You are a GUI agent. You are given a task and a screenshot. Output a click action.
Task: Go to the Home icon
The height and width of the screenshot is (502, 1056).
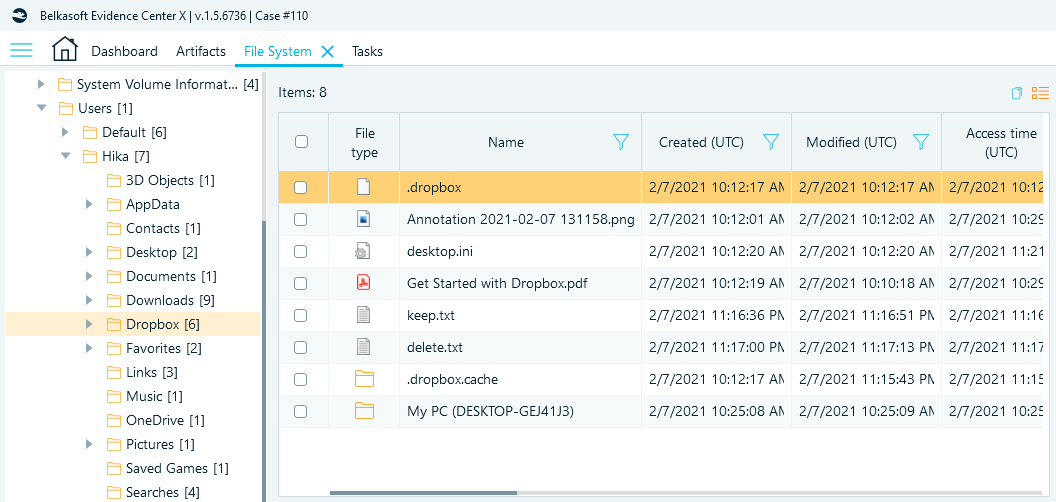point(65,49)
